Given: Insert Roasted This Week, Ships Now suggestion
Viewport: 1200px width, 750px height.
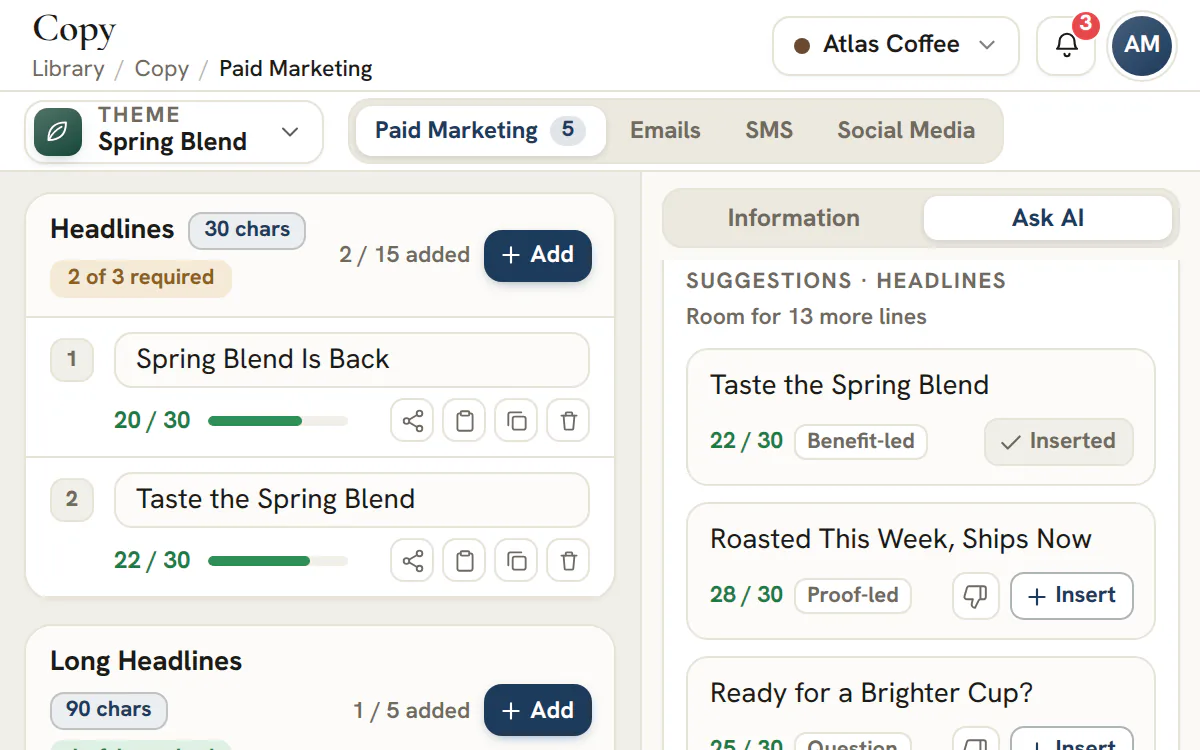Looking at the screenshot, I should click(x=1072, y=596).
